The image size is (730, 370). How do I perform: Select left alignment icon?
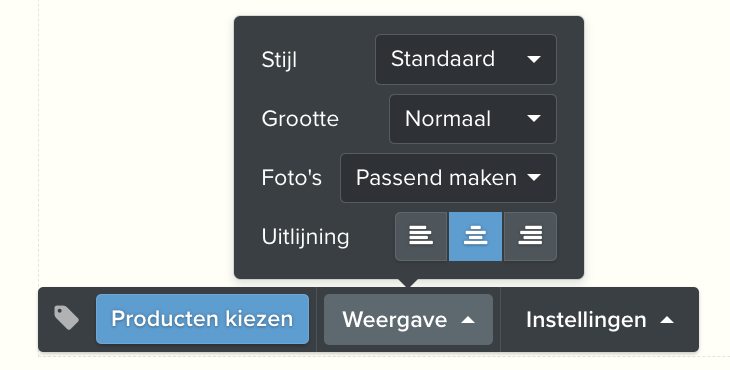click(421, 236)
